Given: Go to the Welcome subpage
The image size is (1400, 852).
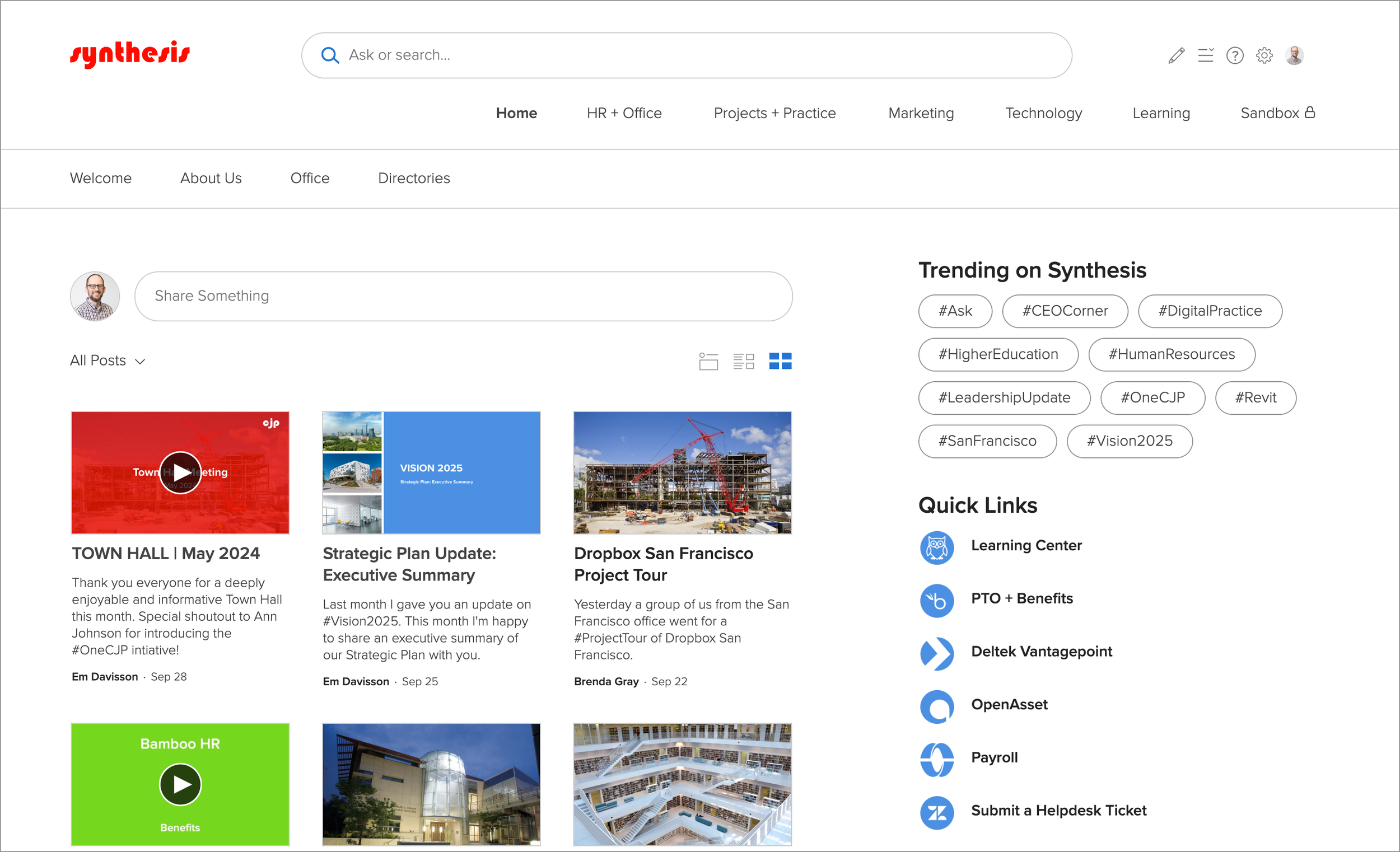Looking at the screenshot, I should pyautogui.click(x=101, y=179).
